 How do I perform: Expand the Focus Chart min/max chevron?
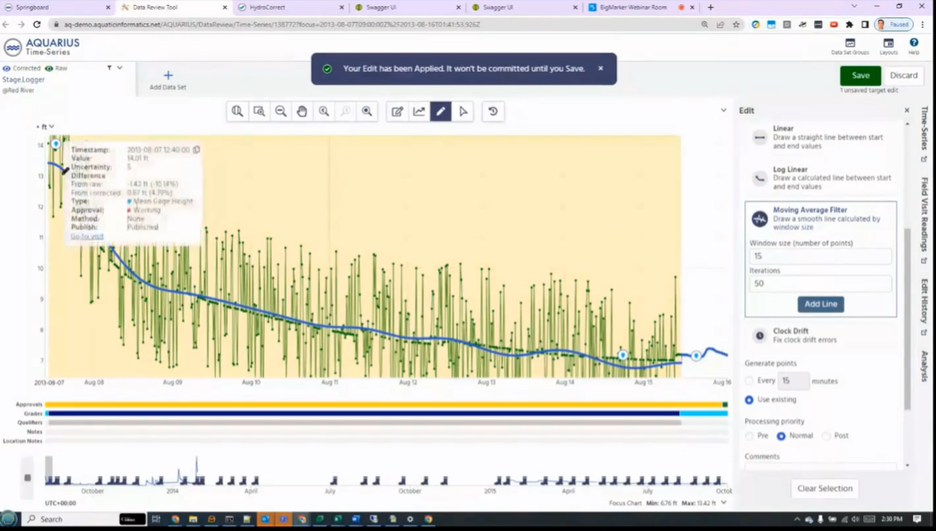[723, 503]
